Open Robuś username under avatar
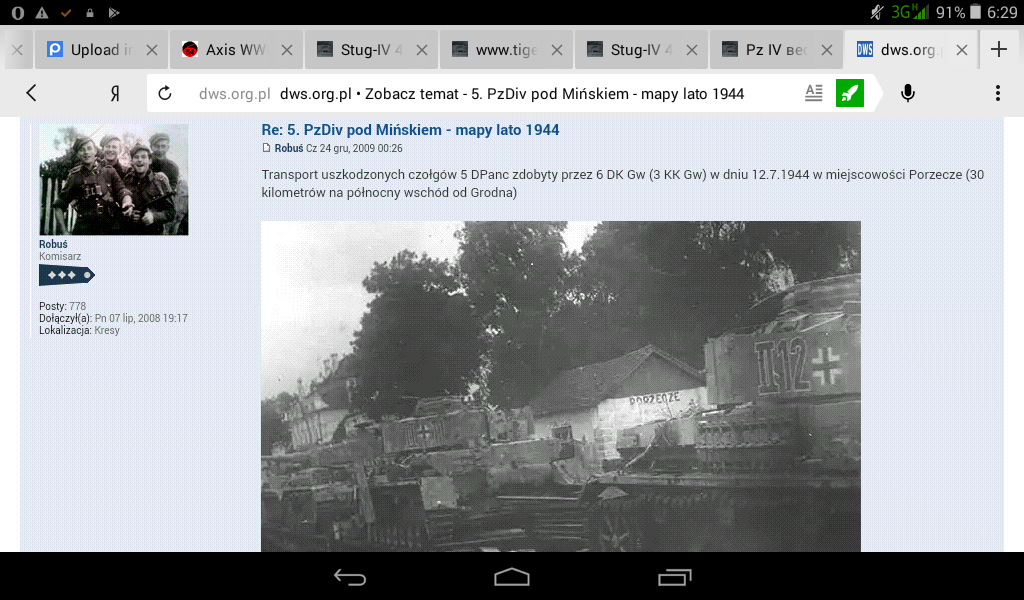This screenshot has height=600, width=1024. pyautogui.click(x=53, y=244)
